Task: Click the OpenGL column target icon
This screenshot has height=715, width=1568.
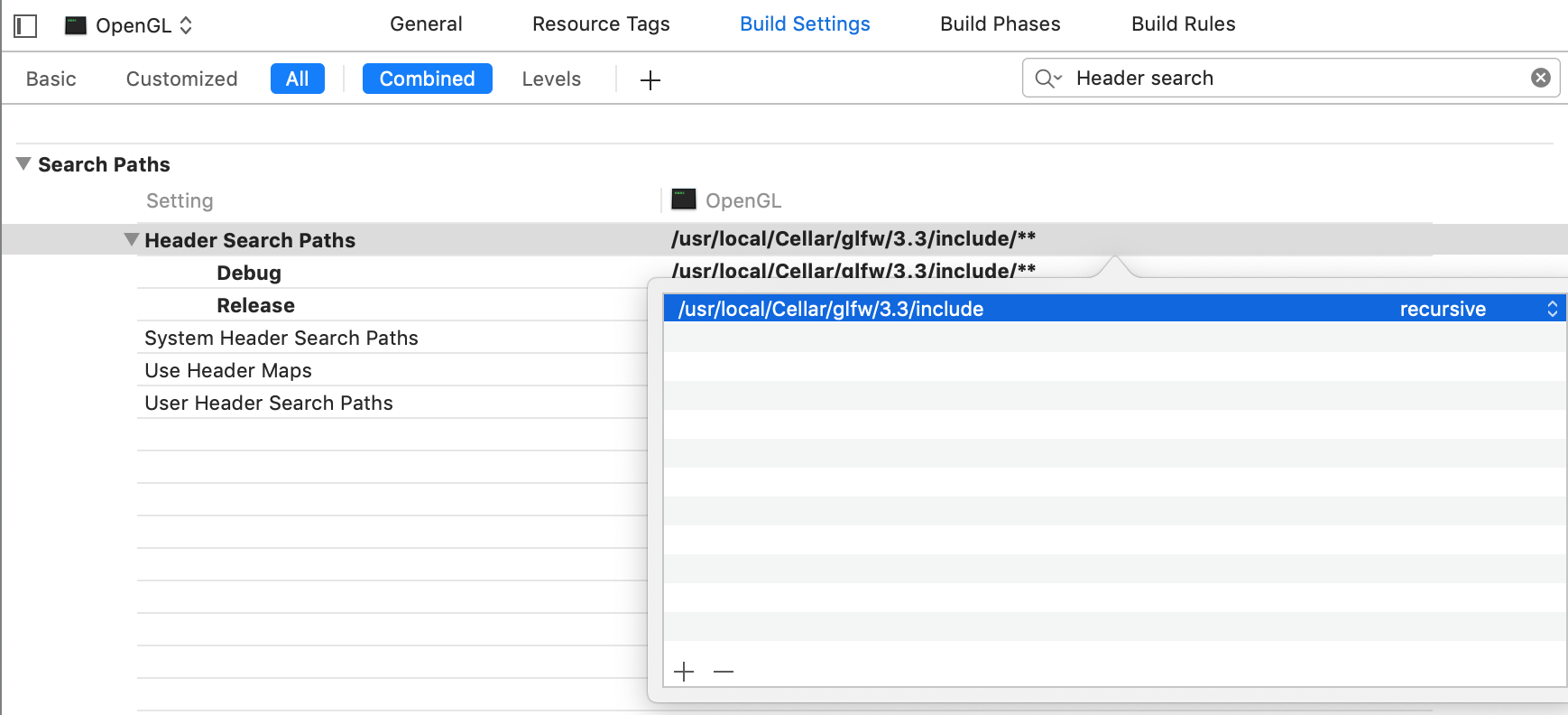Action: point(684,199)
